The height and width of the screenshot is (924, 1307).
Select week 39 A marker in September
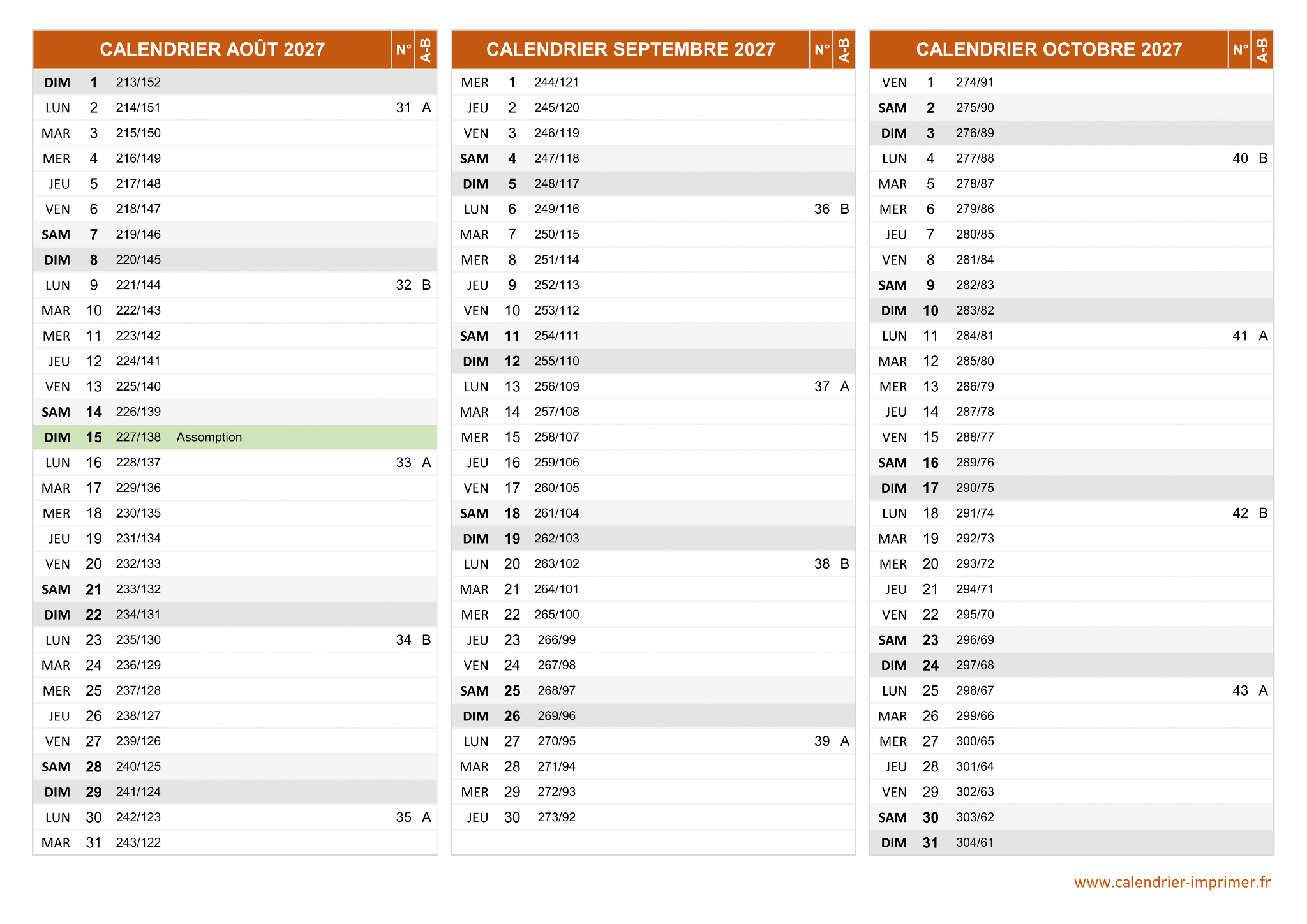tap(844, 741)
